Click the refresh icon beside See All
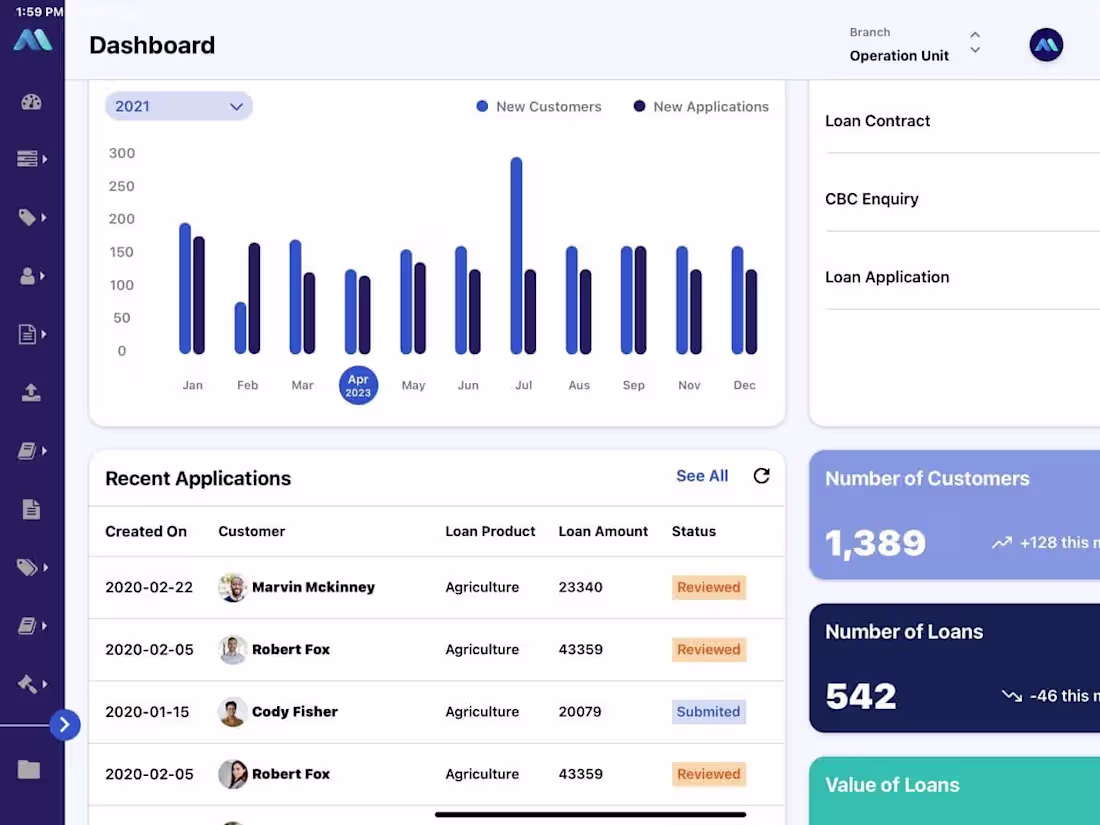The height and width of the screenshot is (825, 1100). point(761,477)
